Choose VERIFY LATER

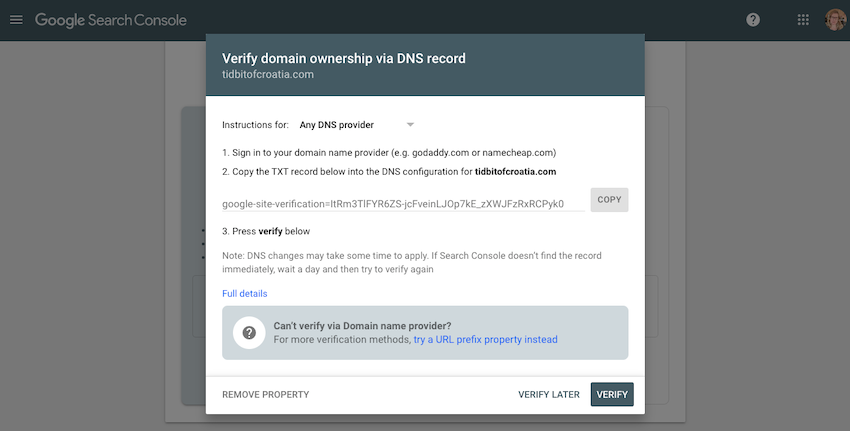549,395
